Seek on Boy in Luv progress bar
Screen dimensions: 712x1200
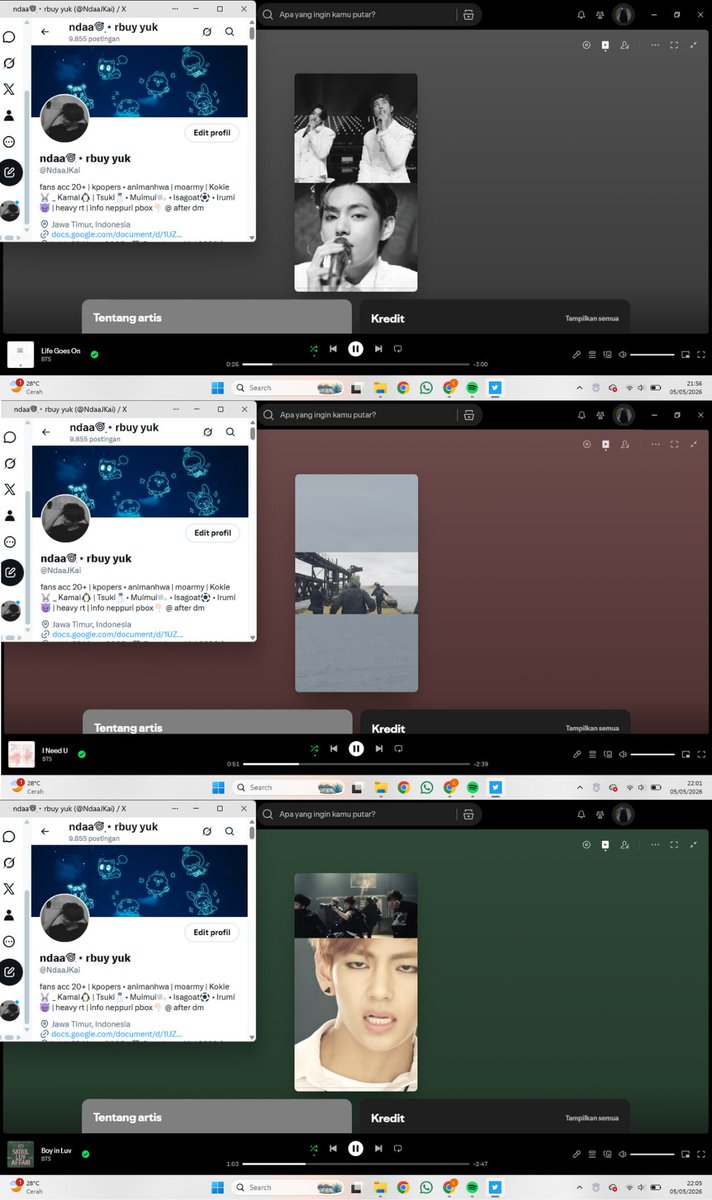(356, 1164)
